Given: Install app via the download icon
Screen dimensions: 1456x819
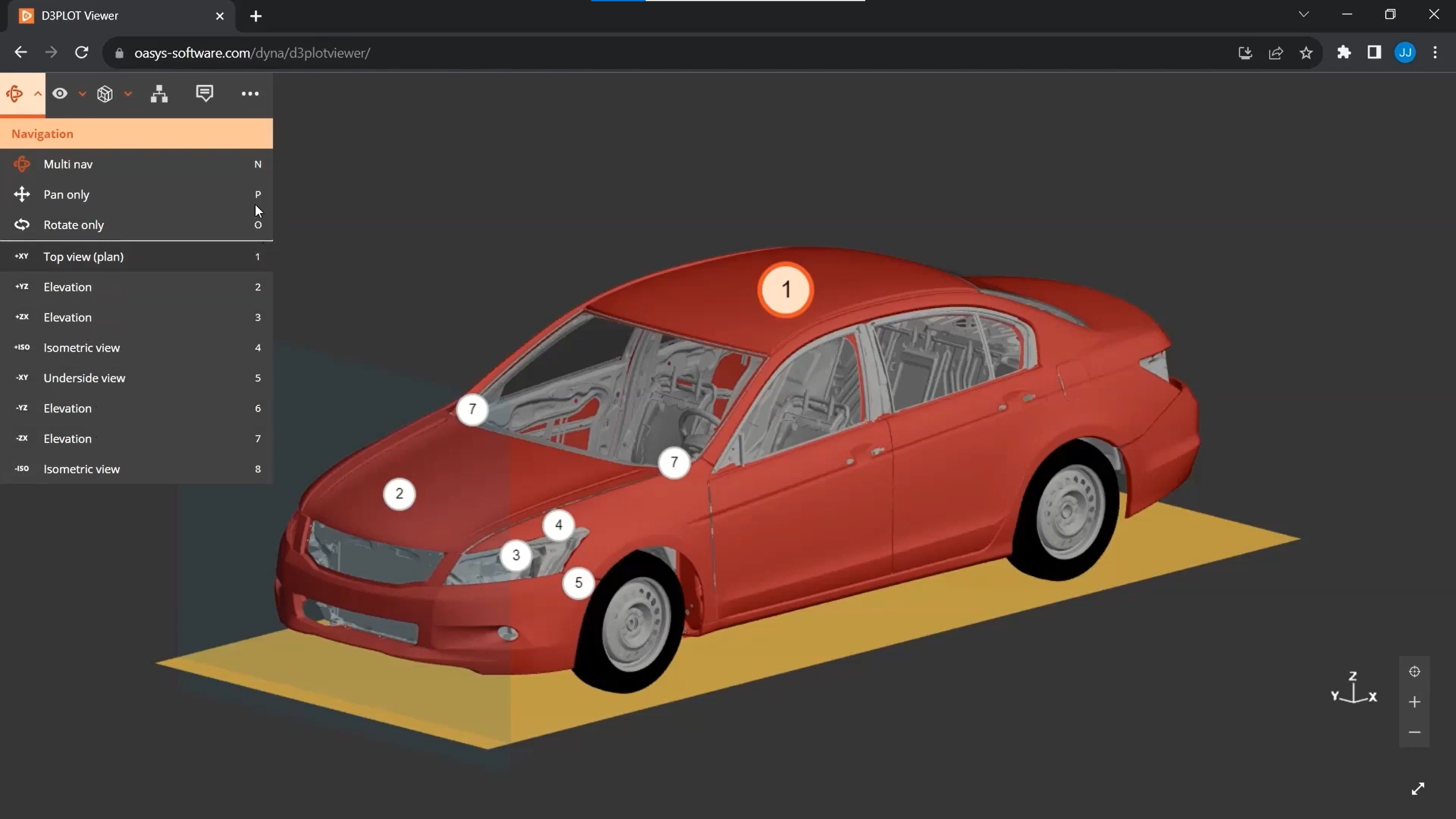Looking at the screenshot, I should 1245,53.
